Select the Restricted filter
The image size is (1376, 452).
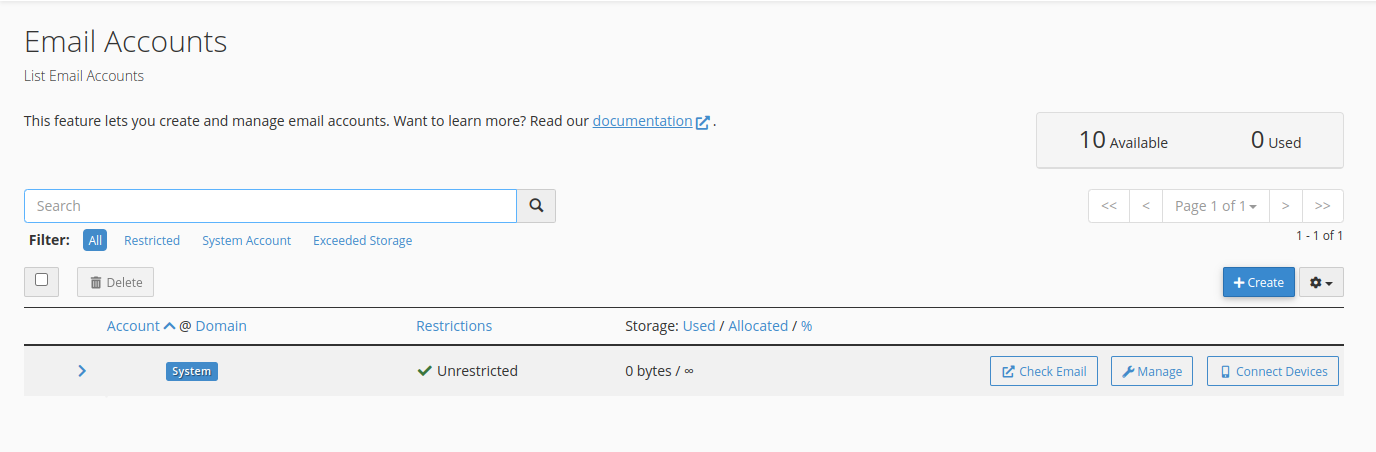point(152,241)
